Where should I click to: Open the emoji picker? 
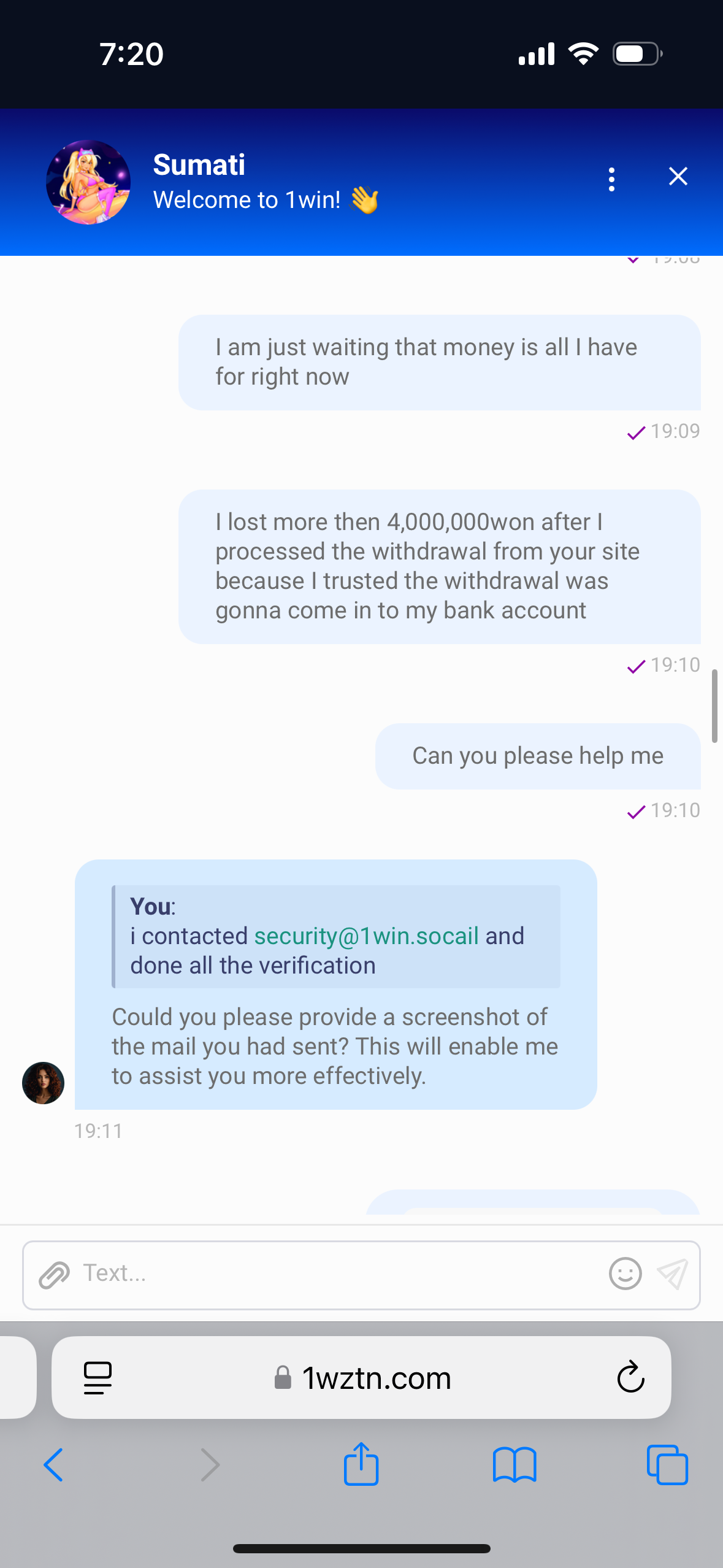[x=625, y=1274]
